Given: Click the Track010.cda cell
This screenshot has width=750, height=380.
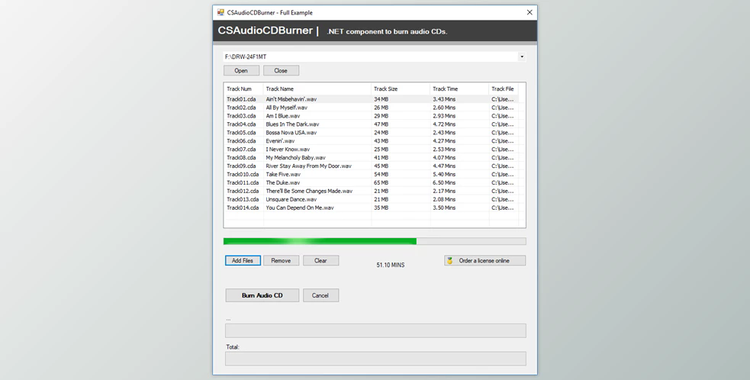Looking at the screenshot, I should tap(243, 174).
